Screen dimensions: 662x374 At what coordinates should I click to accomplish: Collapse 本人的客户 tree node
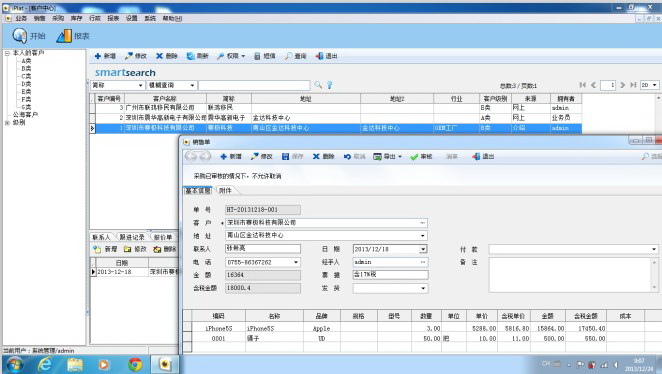(7, 53)
